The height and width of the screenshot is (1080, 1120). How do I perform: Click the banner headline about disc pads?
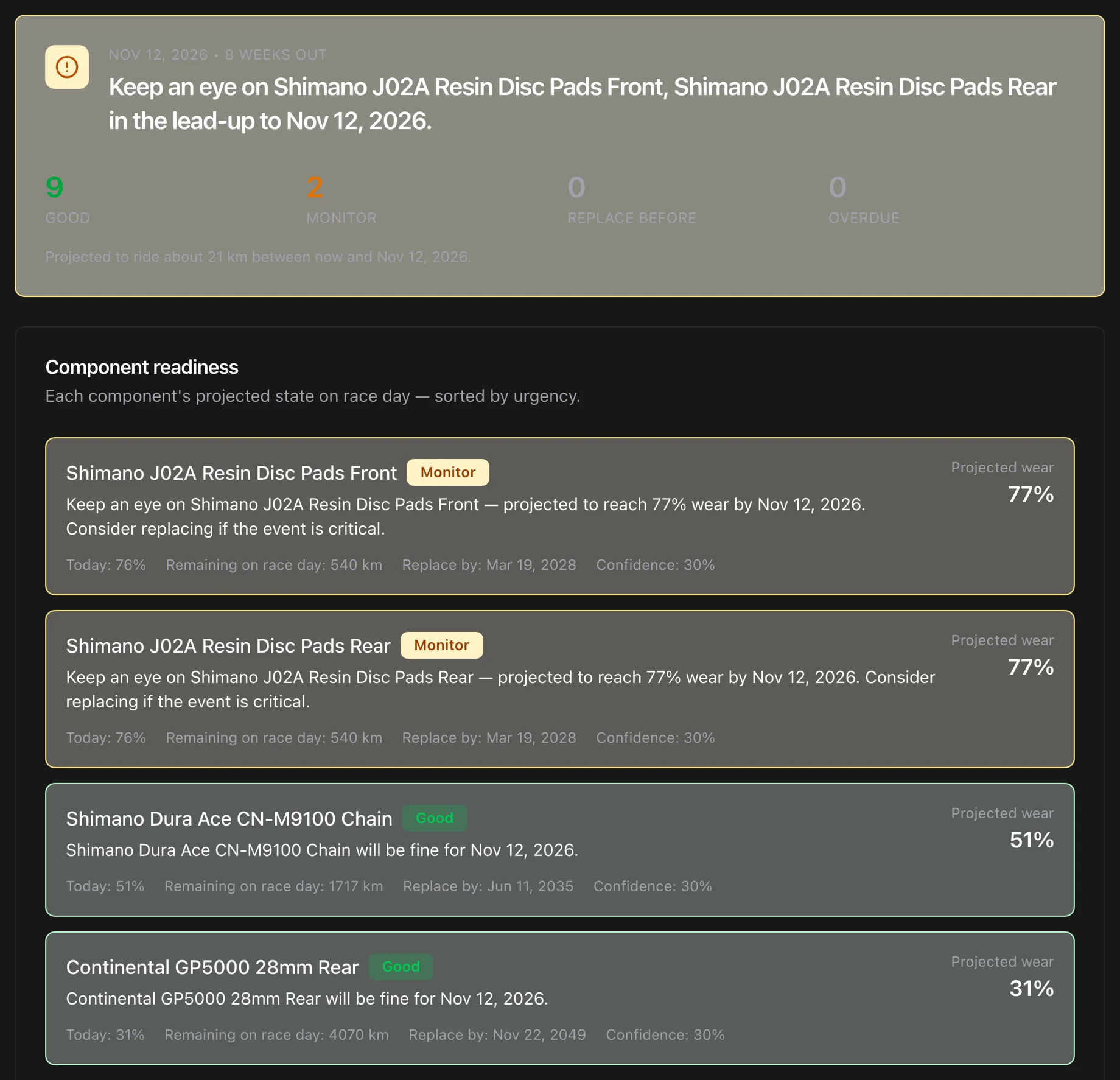(582, 104)
